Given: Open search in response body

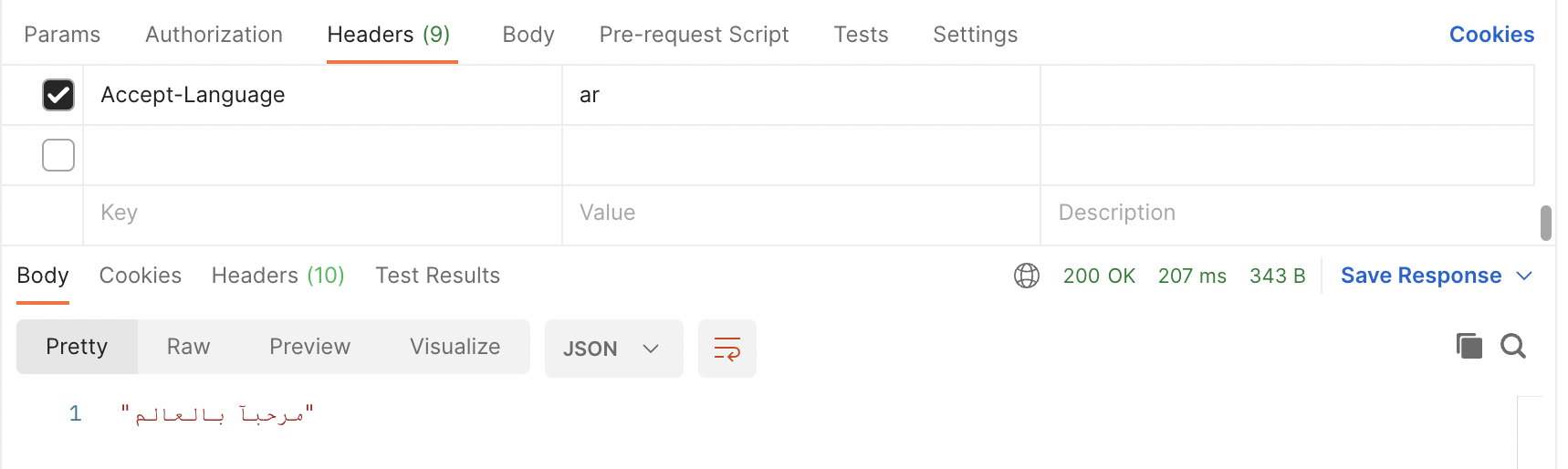Looking at the screenshot, I should pyautogui.click(x=1512, y=346).
